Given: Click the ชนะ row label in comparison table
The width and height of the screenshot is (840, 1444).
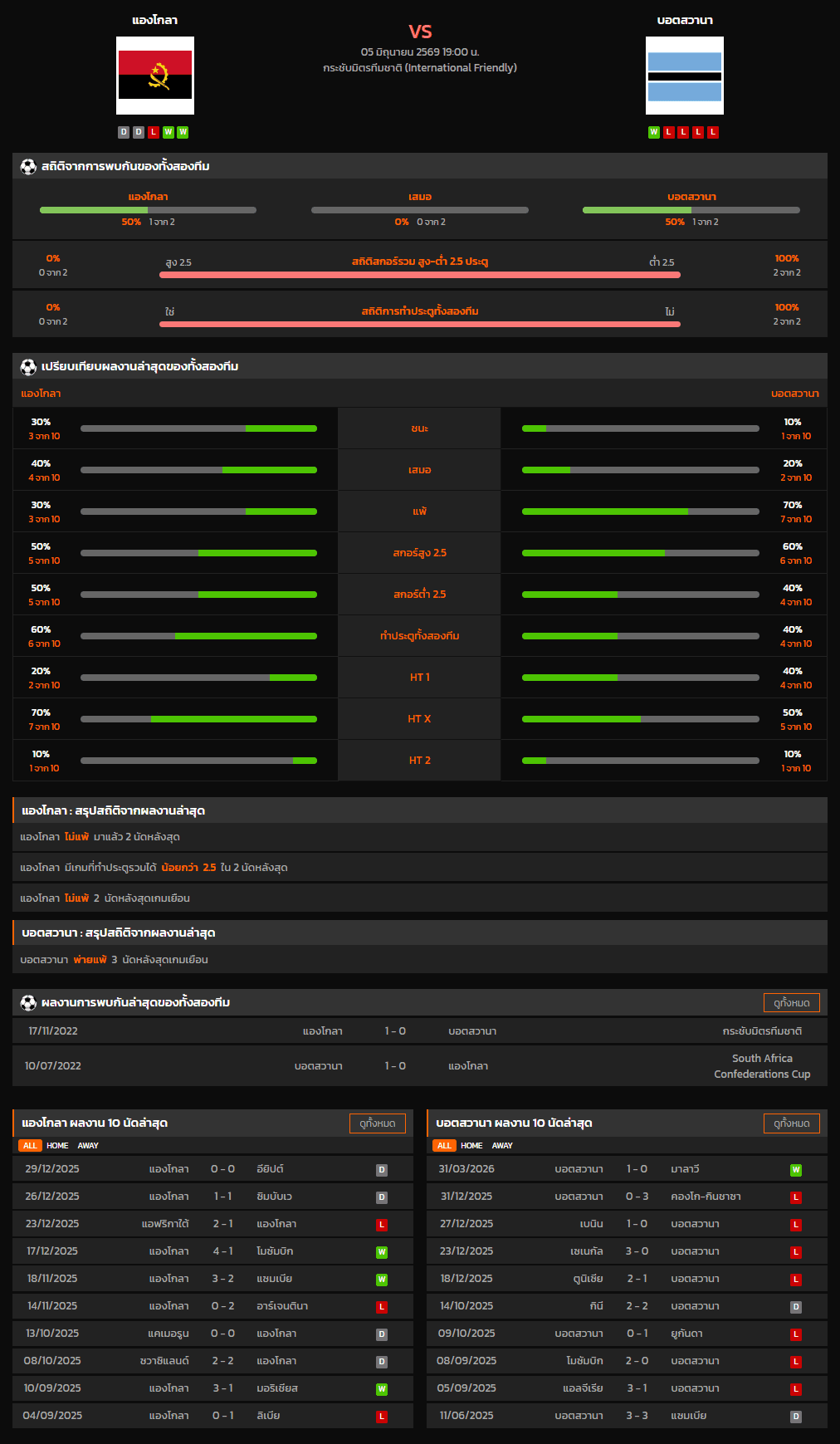Looking at the screenshot, I should pos(420,428).
